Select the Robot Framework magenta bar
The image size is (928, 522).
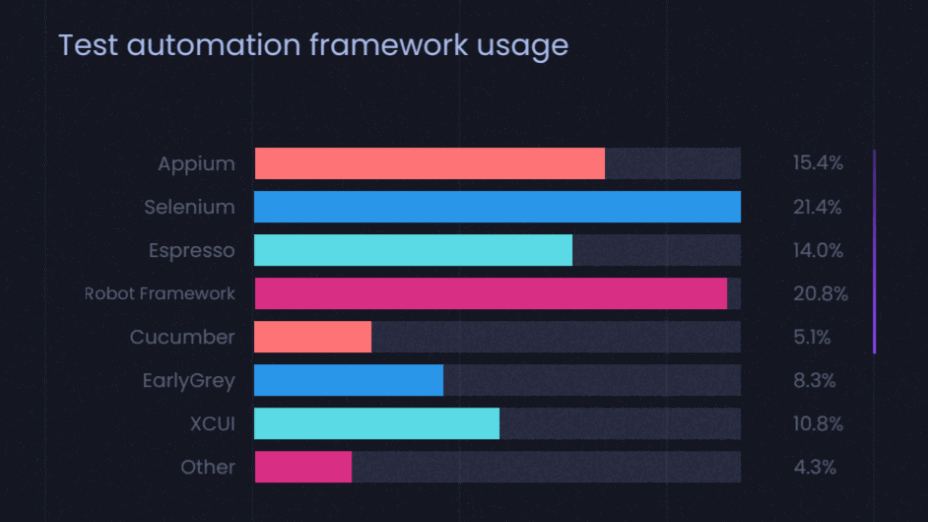[490, 294]
